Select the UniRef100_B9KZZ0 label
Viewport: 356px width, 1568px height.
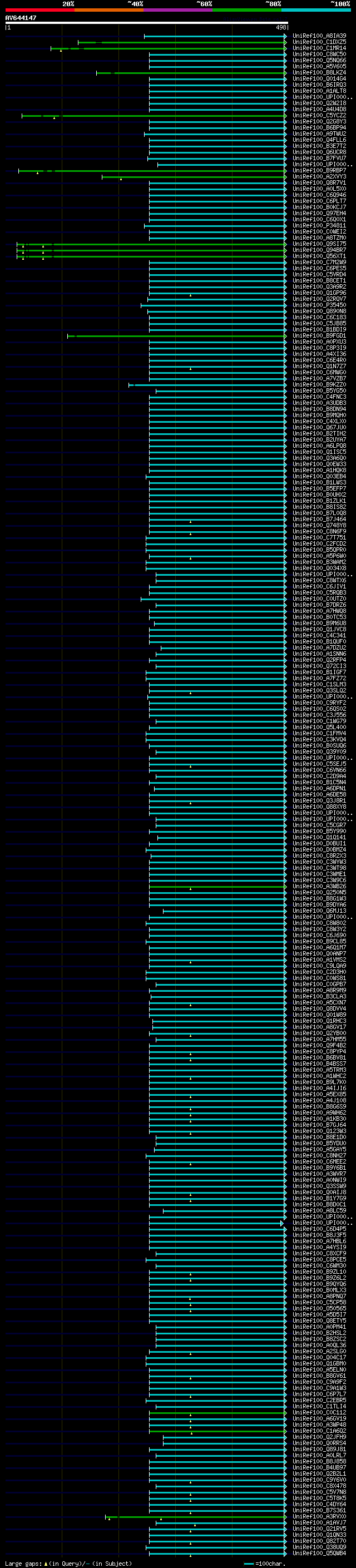point(319,385)
